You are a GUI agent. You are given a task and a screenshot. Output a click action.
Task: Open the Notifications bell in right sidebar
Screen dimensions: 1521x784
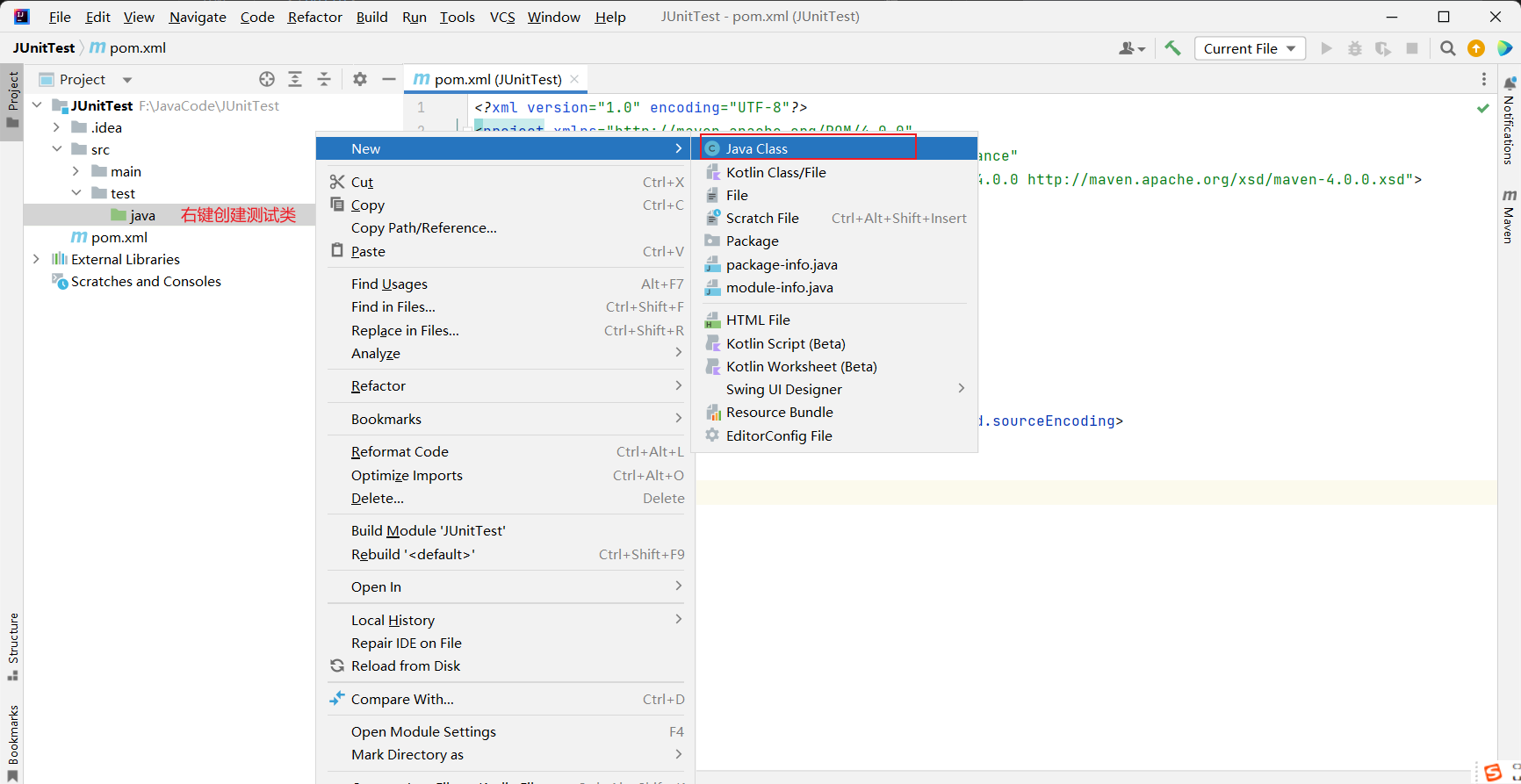(x=1510, y=83)
